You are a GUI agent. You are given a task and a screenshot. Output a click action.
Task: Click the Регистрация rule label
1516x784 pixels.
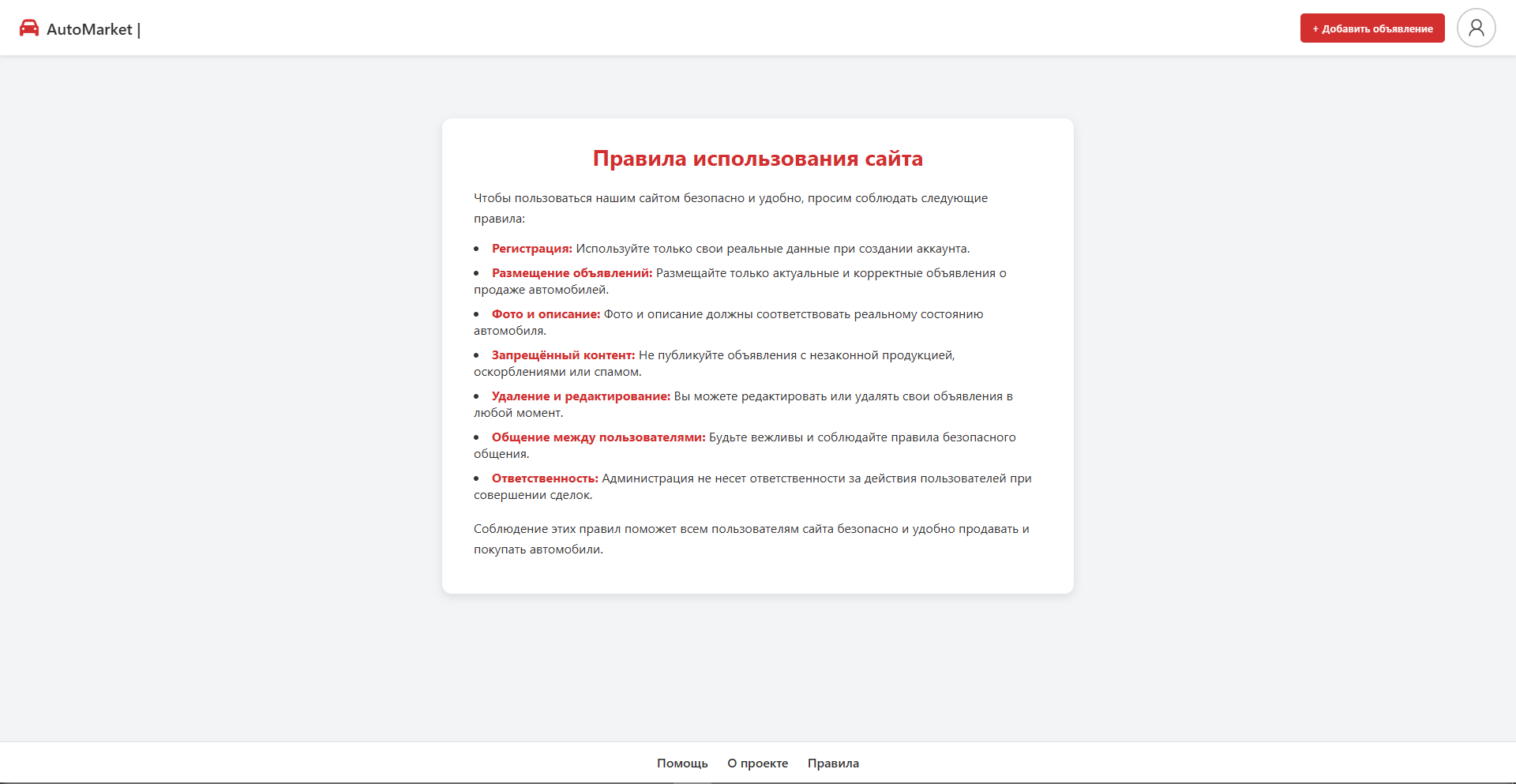point(531,249)
